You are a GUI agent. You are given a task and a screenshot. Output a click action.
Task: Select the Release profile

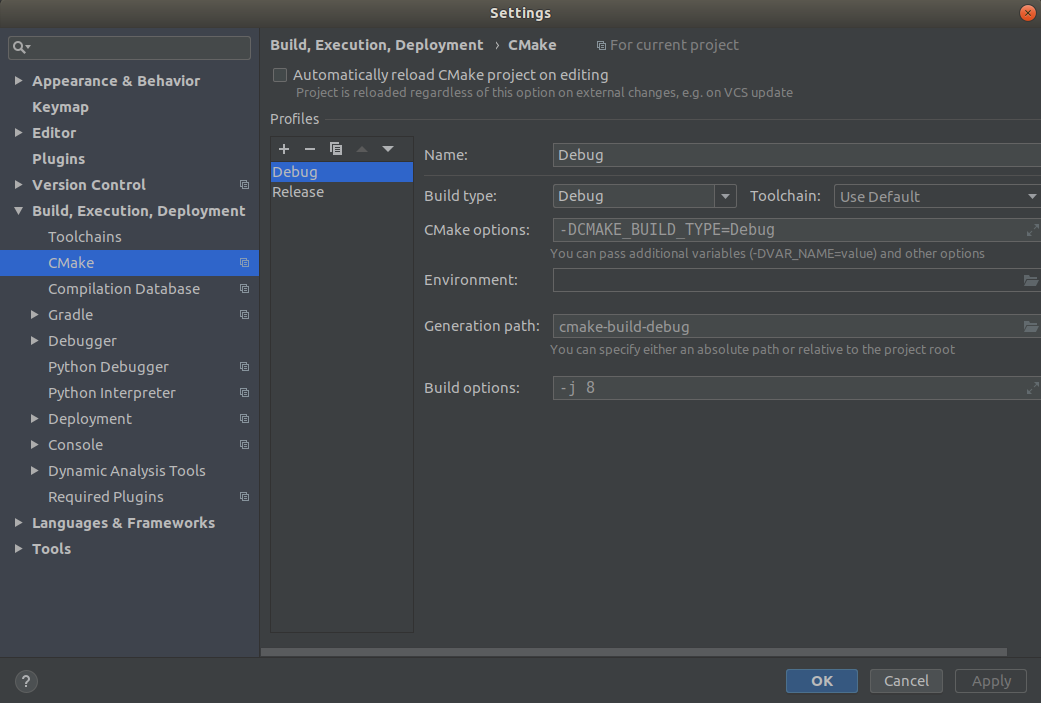297,191
